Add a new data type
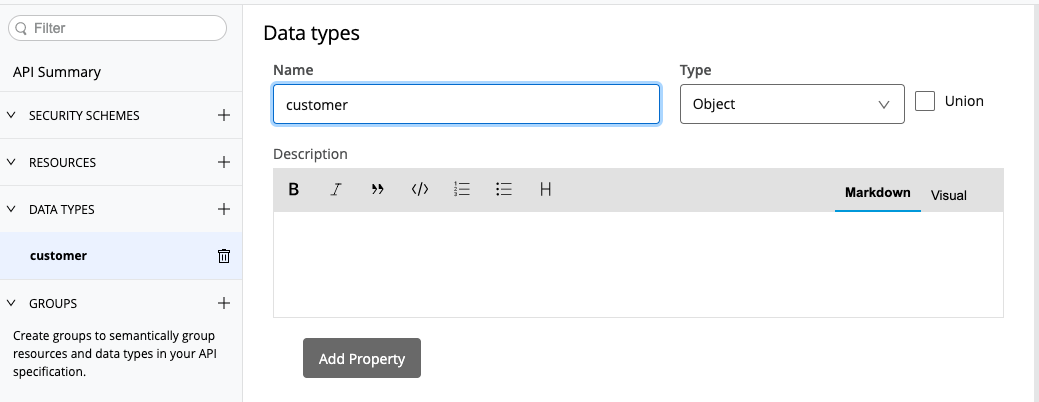 224,209
